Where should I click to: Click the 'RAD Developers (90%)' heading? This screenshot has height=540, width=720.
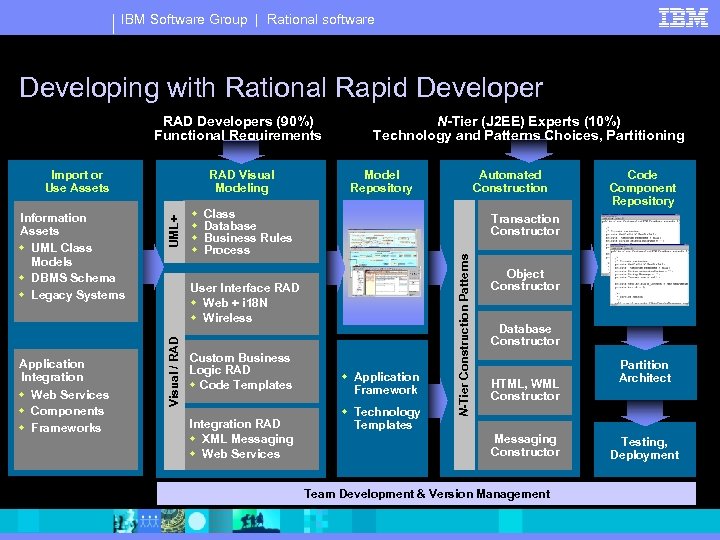click(x=238, y=121)
